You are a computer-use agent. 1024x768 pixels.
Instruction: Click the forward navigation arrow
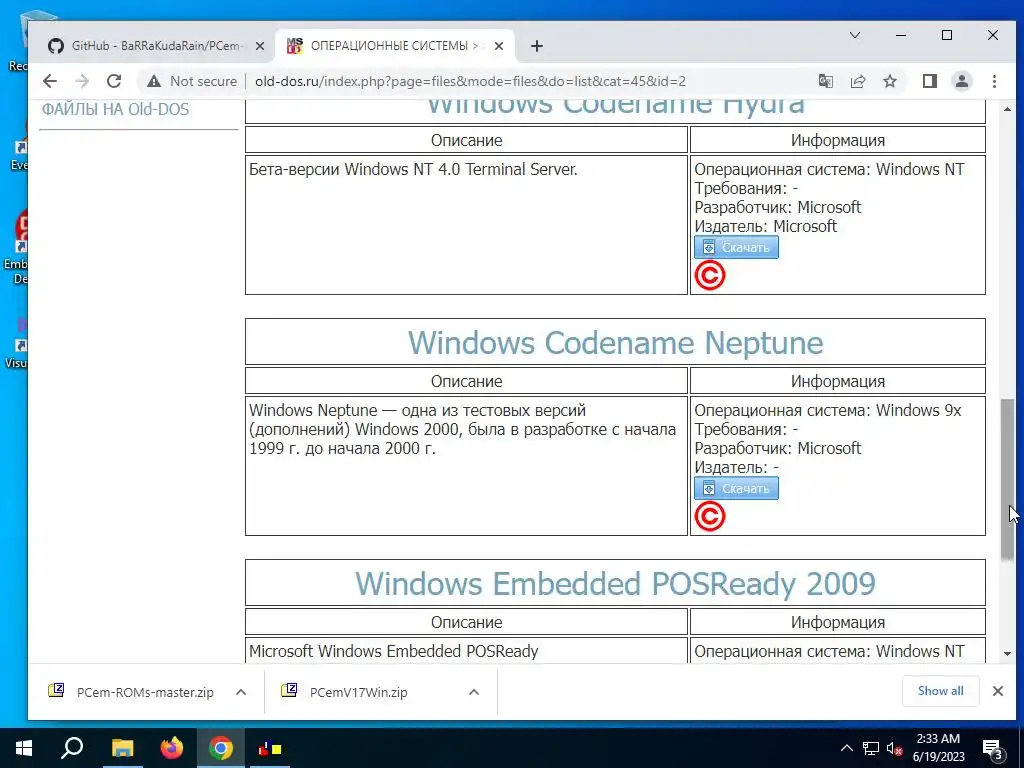82,81
